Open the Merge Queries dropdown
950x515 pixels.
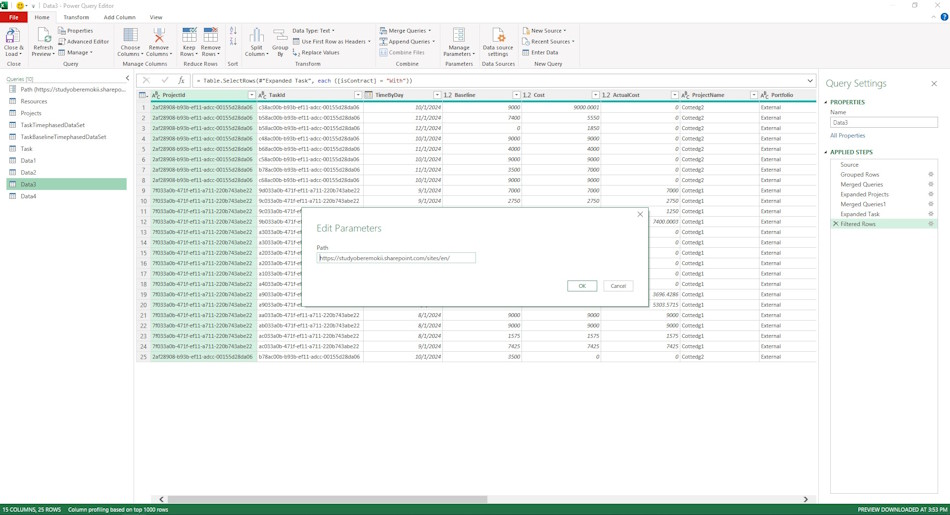(x=405, y=31)
